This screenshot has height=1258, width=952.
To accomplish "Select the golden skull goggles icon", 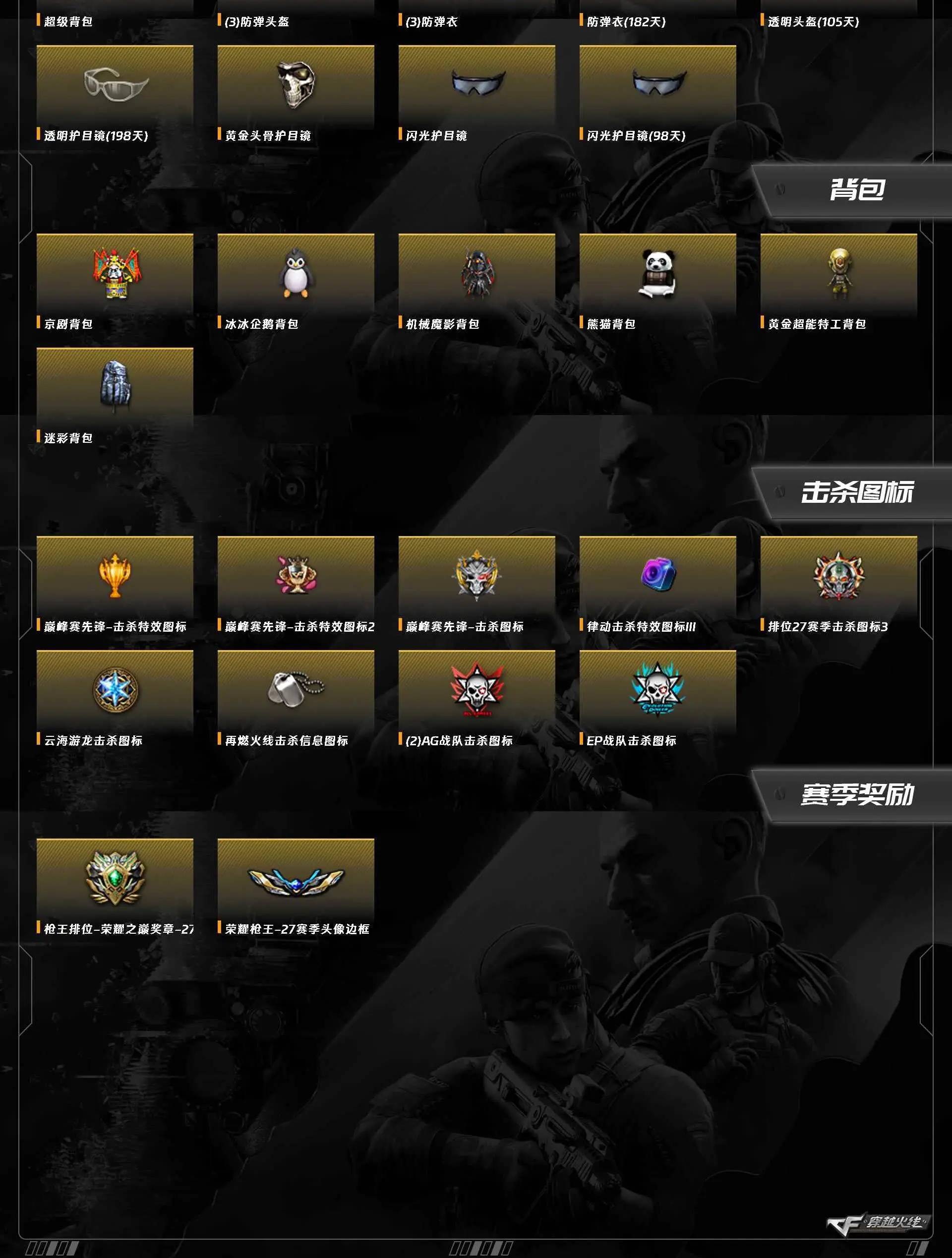I will coord(295,85).
